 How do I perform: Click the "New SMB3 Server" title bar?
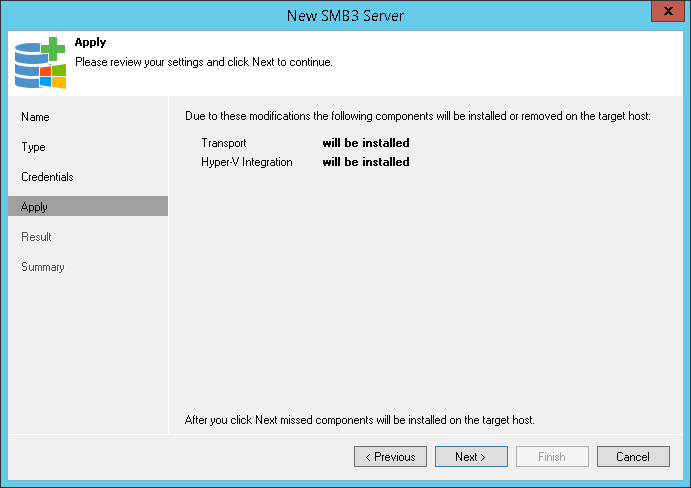pyautogui.click(x=345, y=13)
